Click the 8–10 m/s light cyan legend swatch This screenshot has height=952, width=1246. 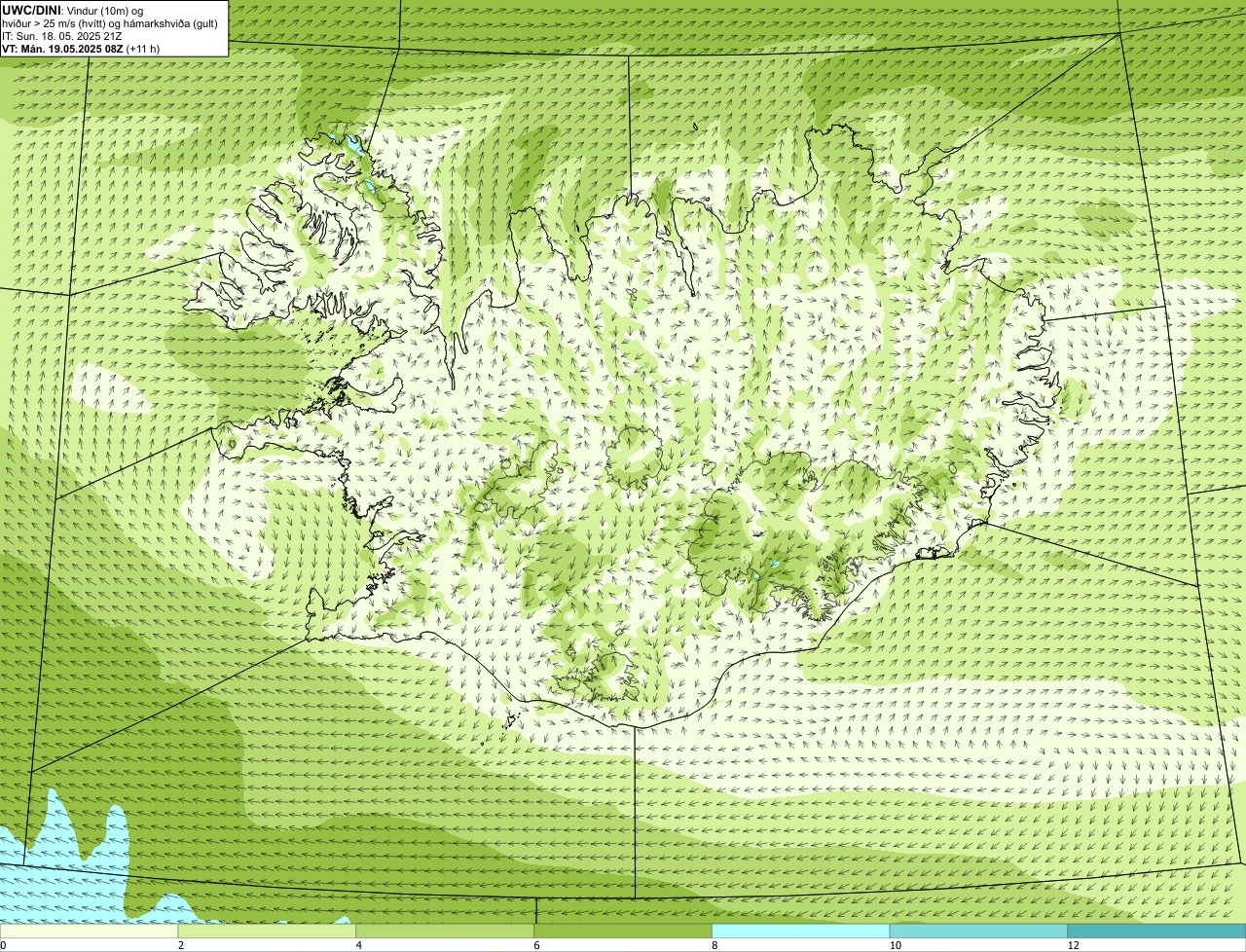pyautogui.click(x=801, y=932)
